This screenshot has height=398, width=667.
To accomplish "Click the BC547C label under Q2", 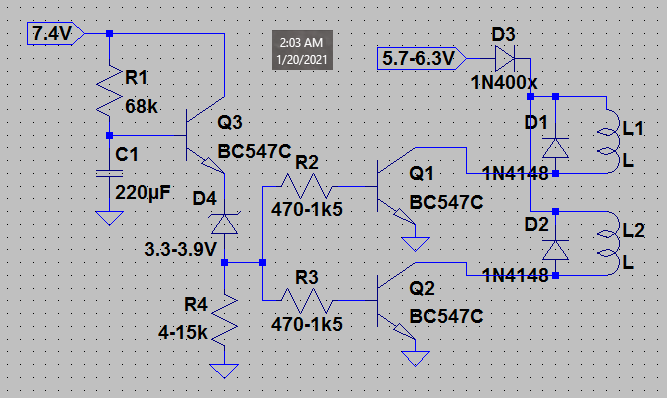I will (x=446, y=317).
